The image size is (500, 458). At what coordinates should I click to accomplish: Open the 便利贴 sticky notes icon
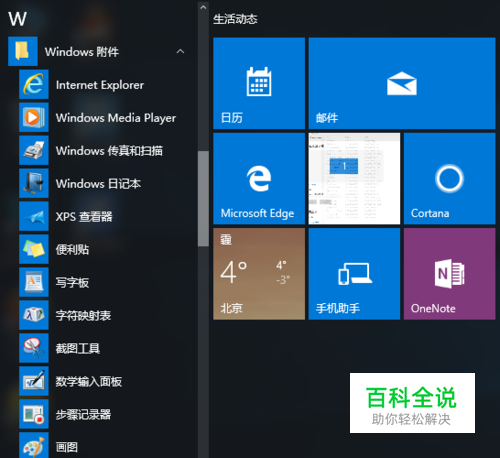coord(34,249)
